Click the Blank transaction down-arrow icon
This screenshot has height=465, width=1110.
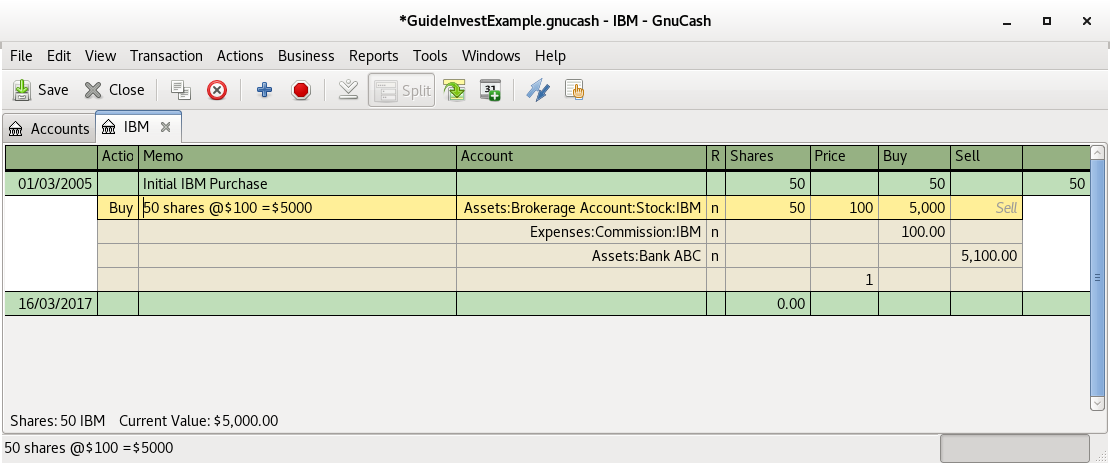click(348, 90)
